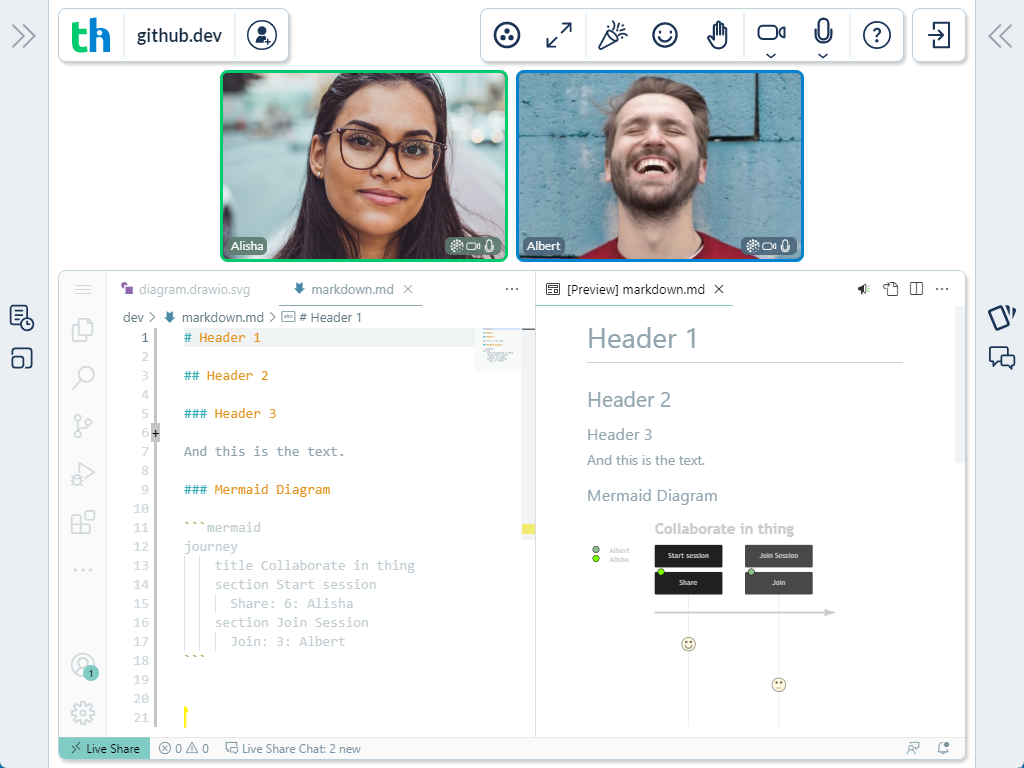
Task: Open the VS Code hamburger menu
Action: [x=83, y=289]
